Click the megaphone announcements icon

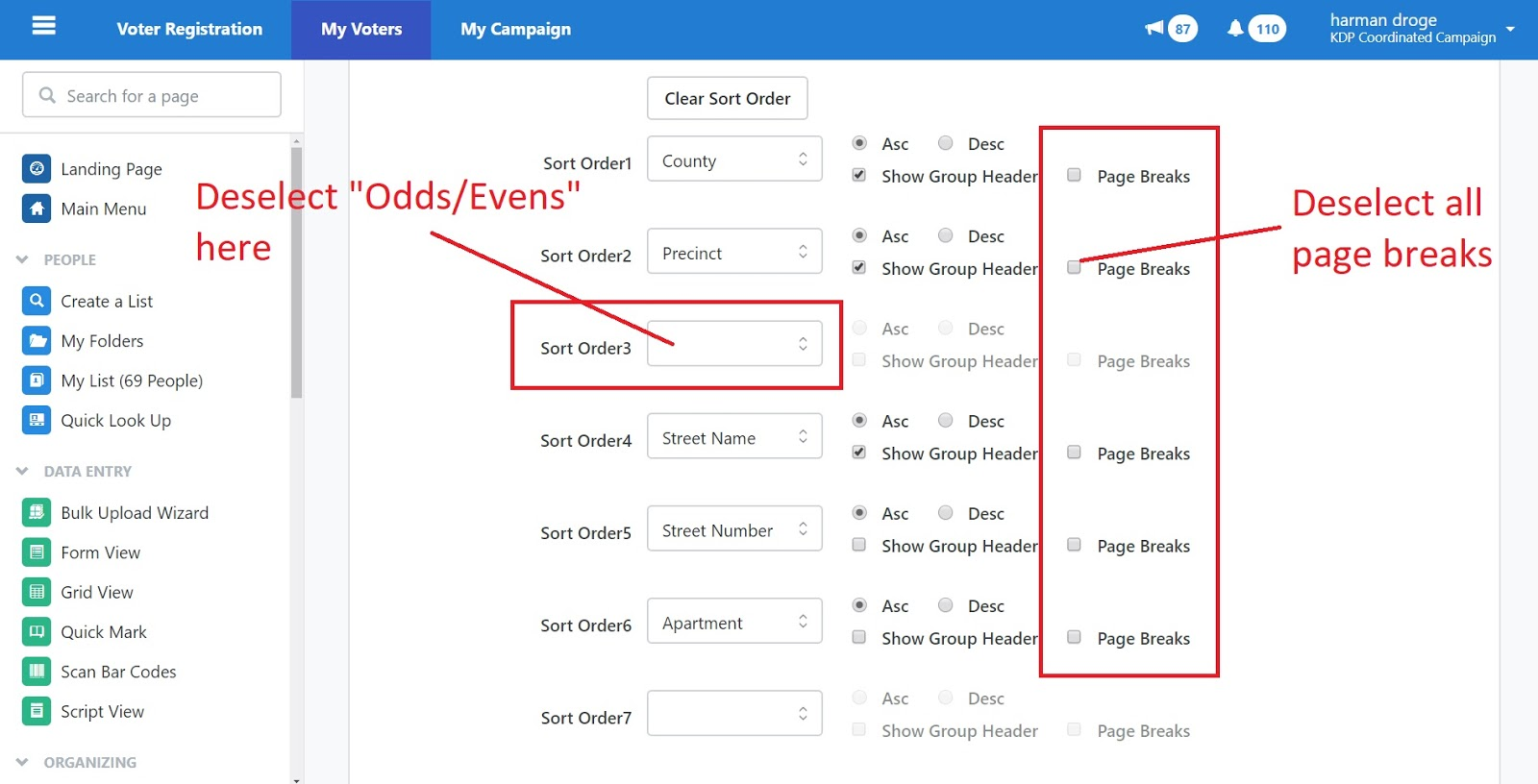(1154, 28)
